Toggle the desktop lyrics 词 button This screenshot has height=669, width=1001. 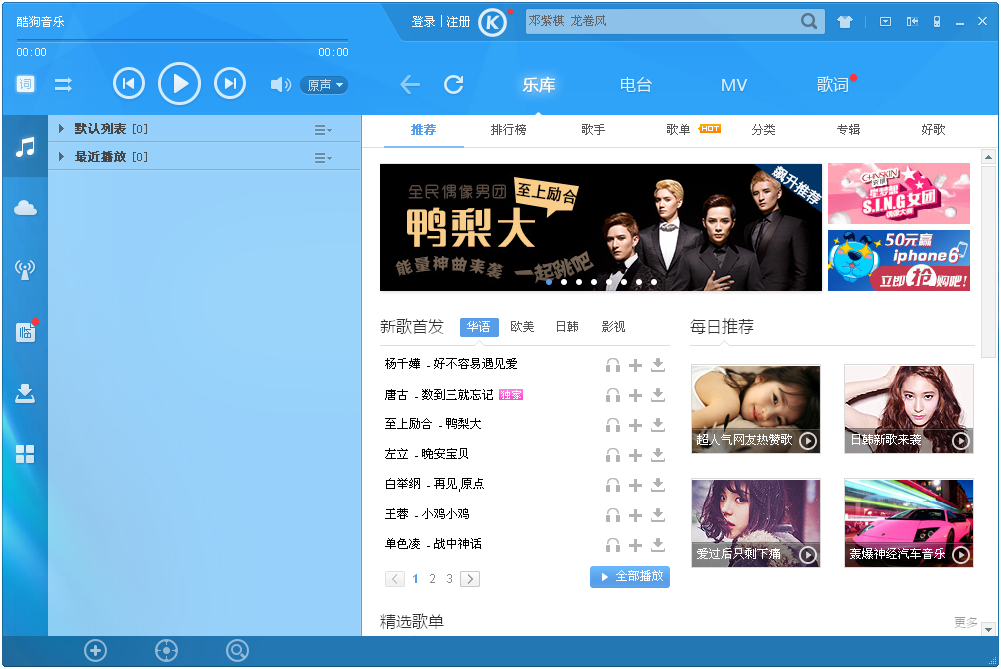25,84
